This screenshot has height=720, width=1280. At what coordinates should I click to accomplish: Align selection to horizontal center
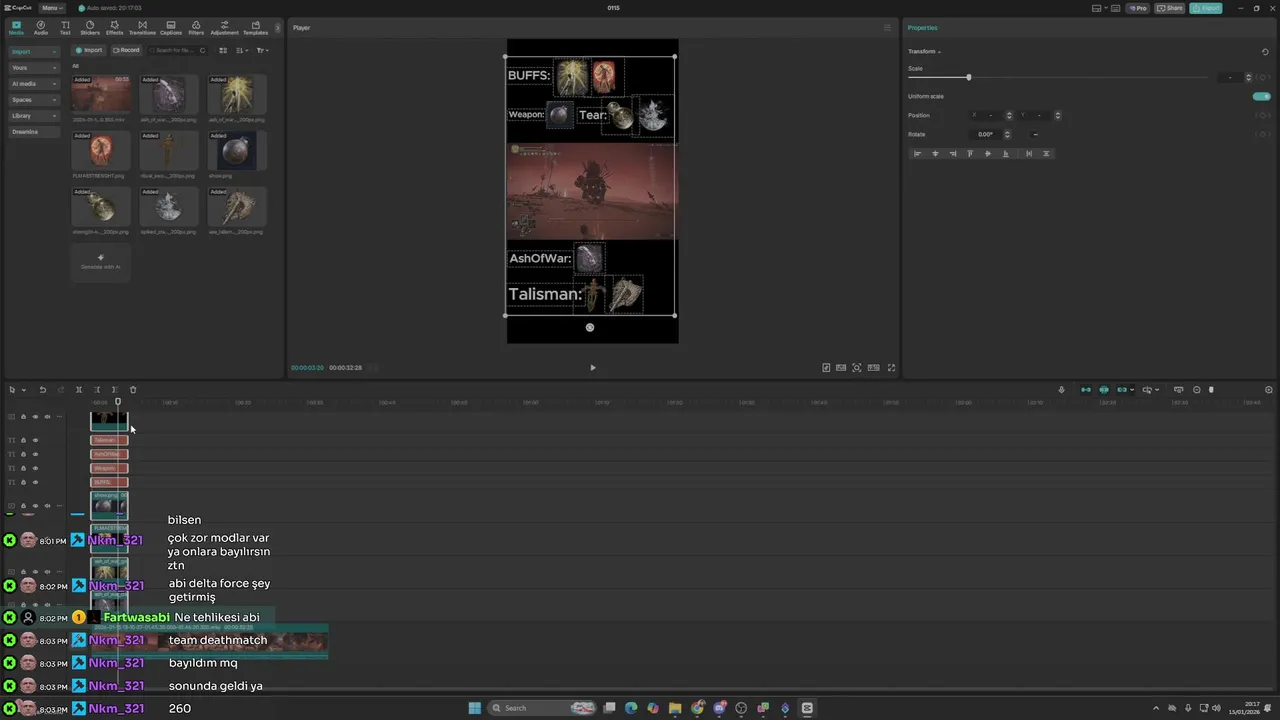click(935, 154)
